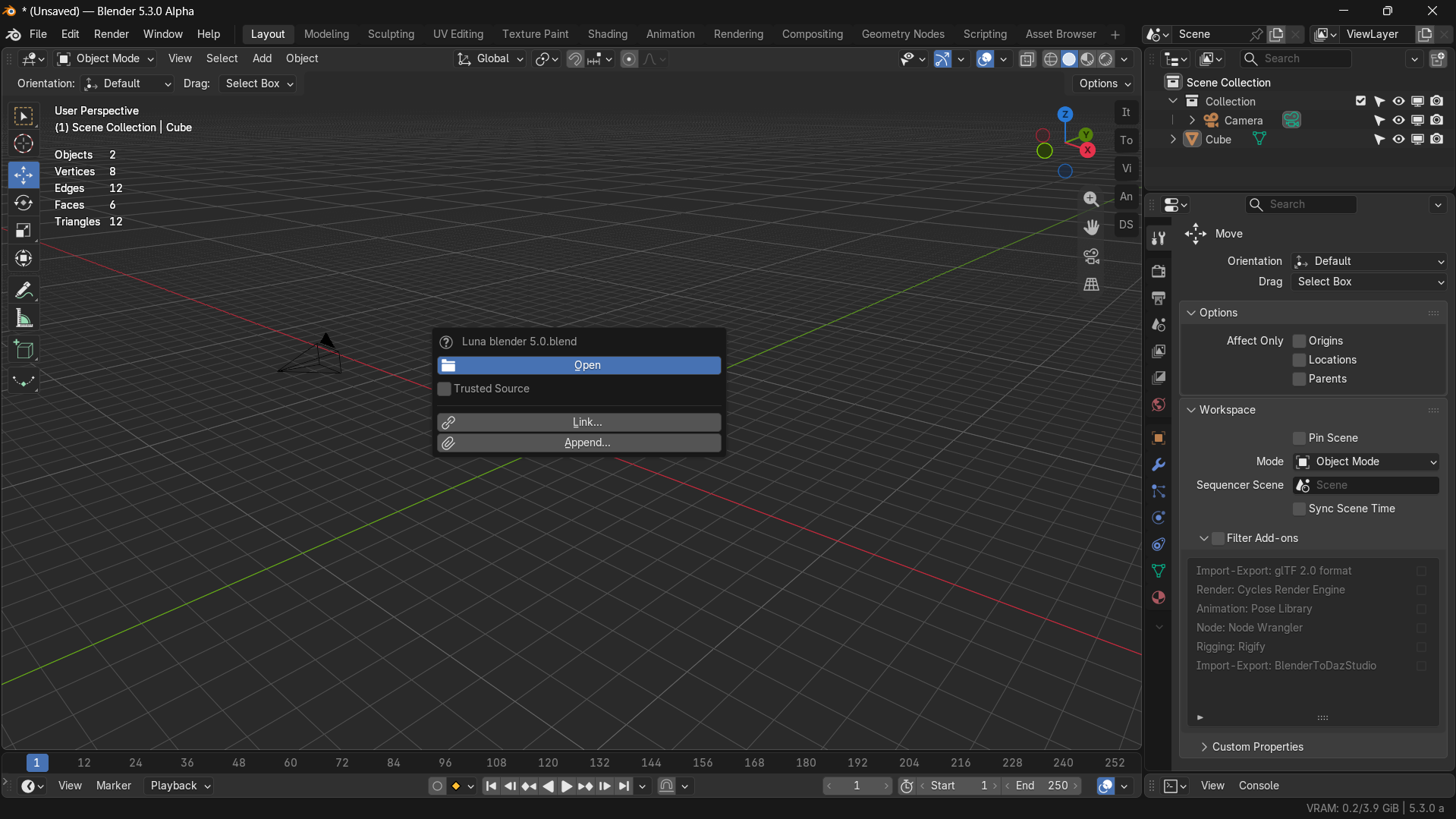
Task: Open the Modifiers wrench properties tab
Action: pos(1159,465)
